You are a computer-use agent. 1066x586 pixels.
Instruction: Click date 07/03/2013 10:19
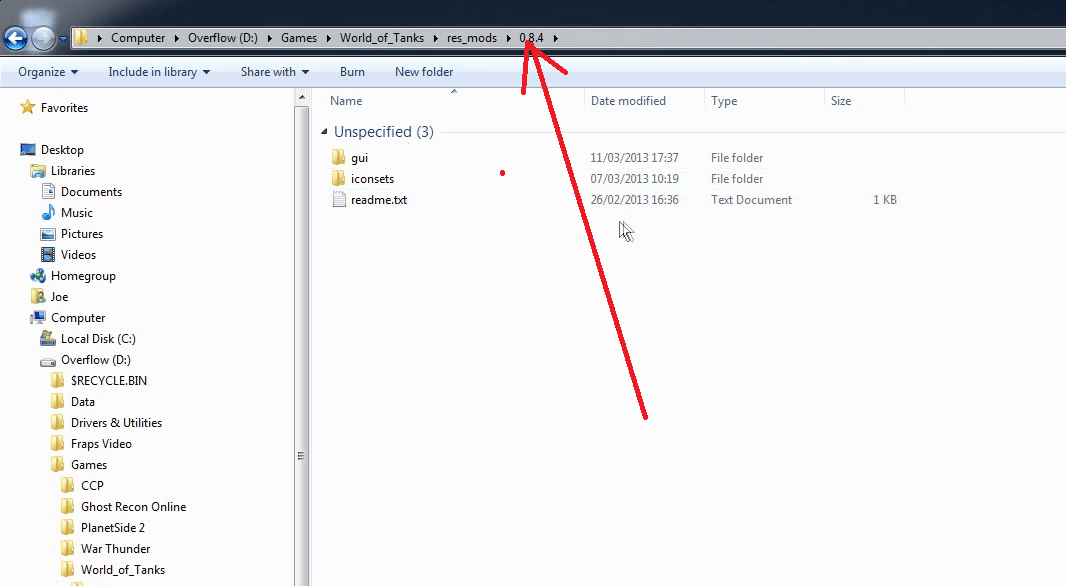[x=634, y=179]
